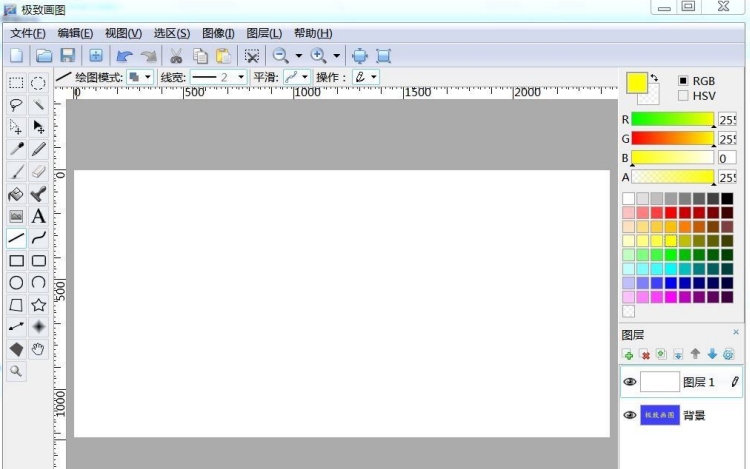Viewport: 750px width, 469px height.
Task: Open the 线宽 line width dropdown
Action: (x=240, y=77)
